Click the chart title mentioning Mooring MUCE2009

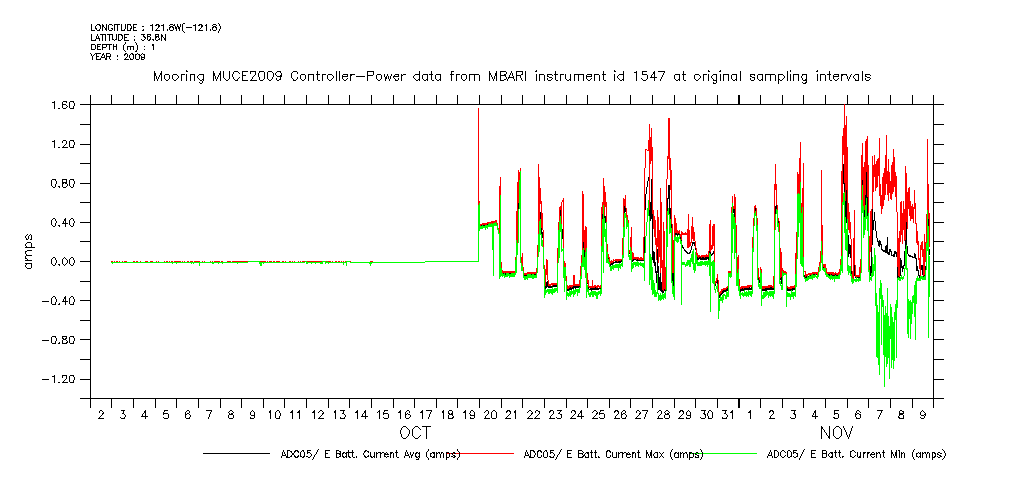click(511, 76)
